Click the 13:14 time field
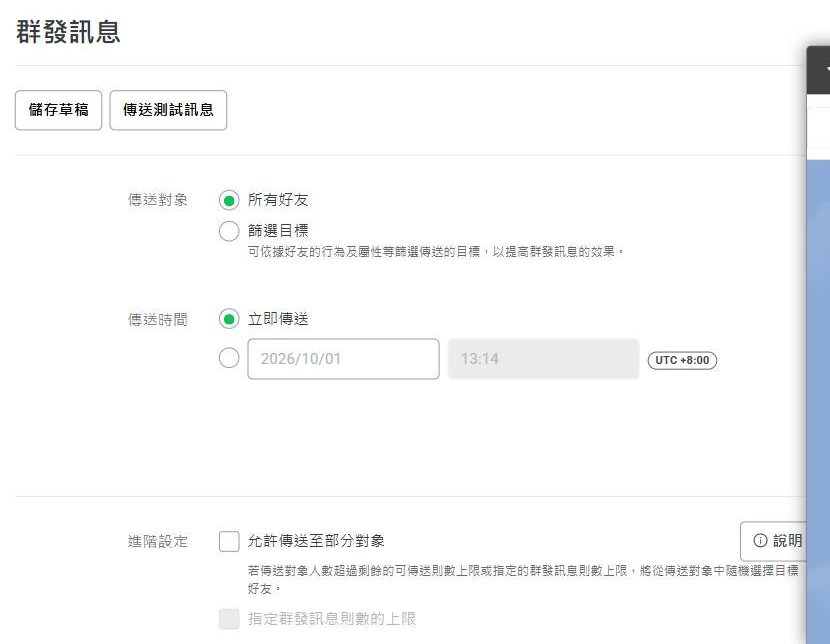 544,359
